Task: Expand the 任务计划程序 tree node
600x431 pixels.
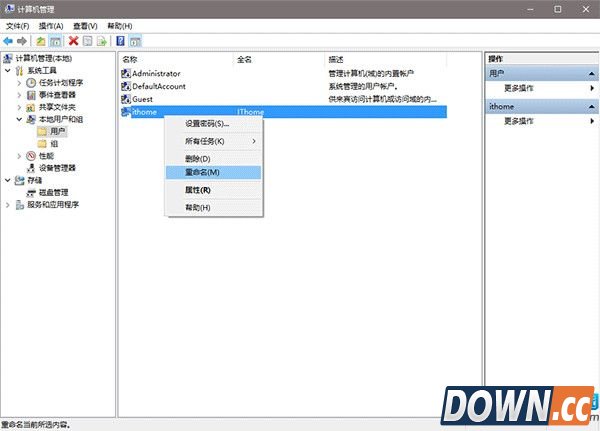Action: pos(19,83)
